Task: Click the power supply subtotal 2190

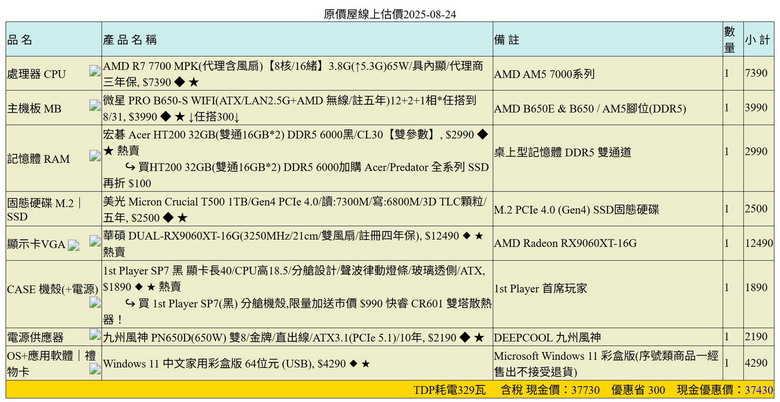Action: (756, 337)
